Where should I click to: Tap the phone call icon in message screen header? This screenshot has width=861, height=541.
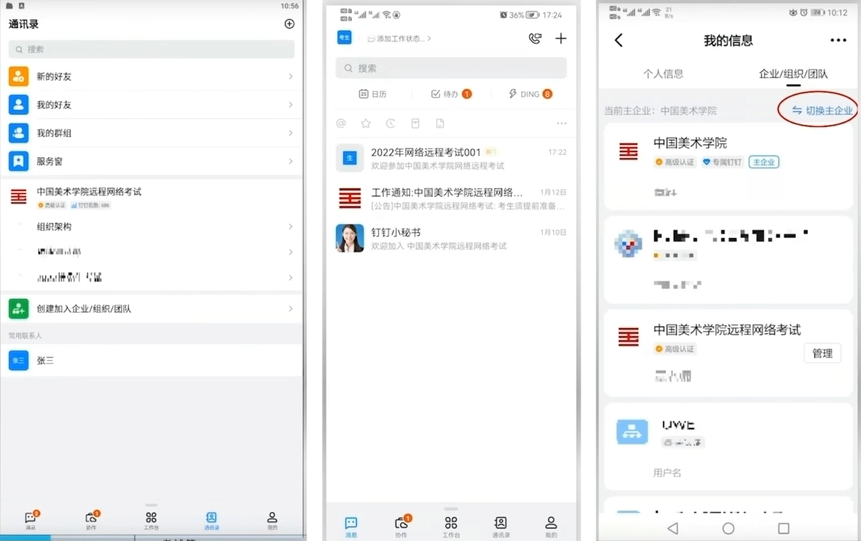point(535,38)
